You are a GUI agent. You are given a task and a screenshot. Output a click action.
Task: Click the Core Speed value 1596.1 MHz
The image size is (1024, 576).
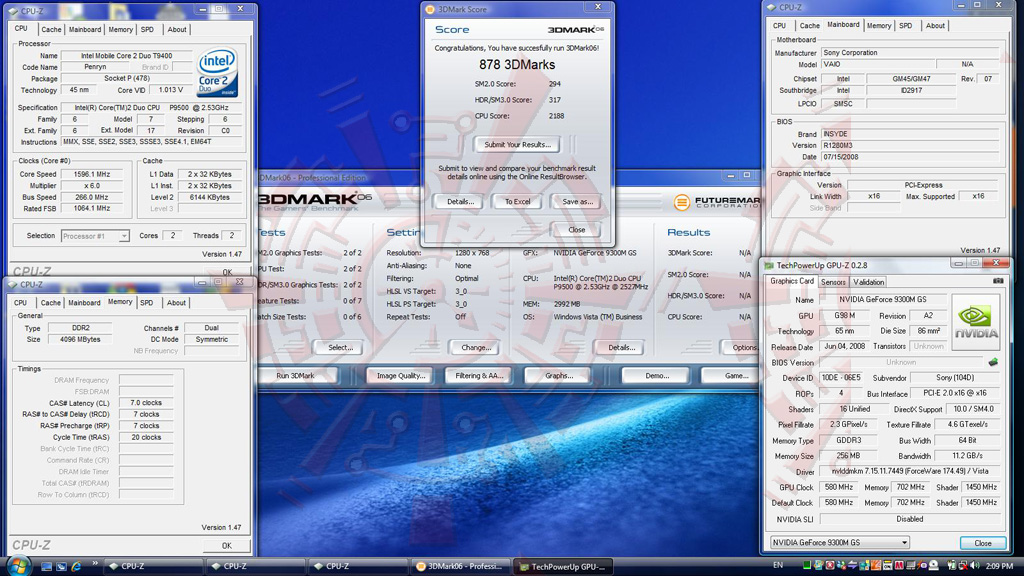click(x=92, y=174)
